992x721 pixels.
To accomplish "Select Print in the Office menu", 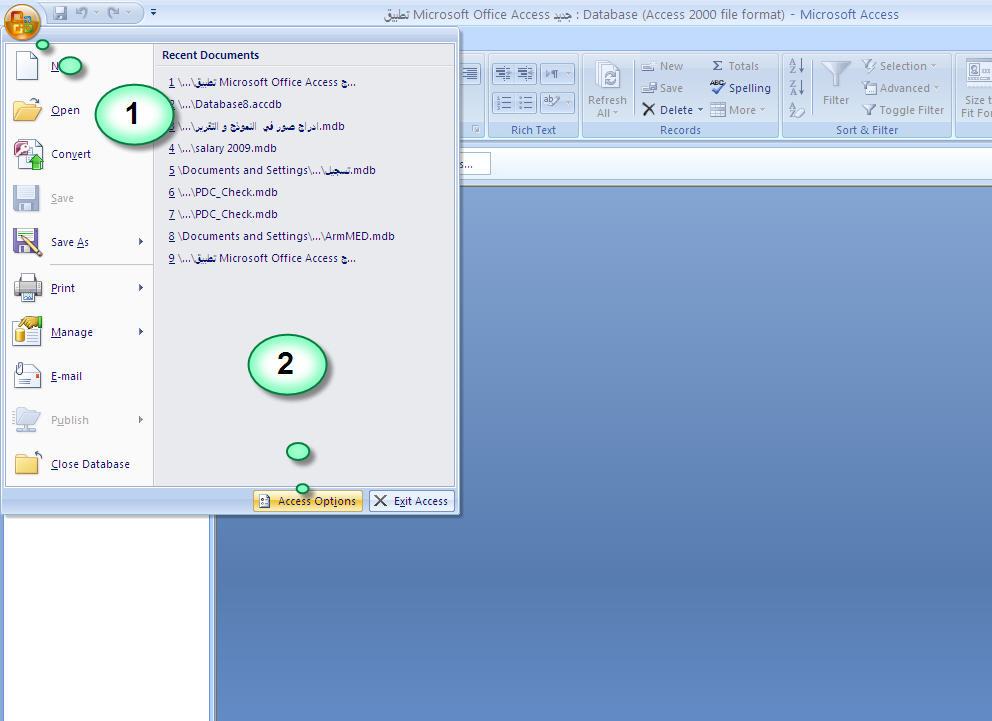I will 63,288.
